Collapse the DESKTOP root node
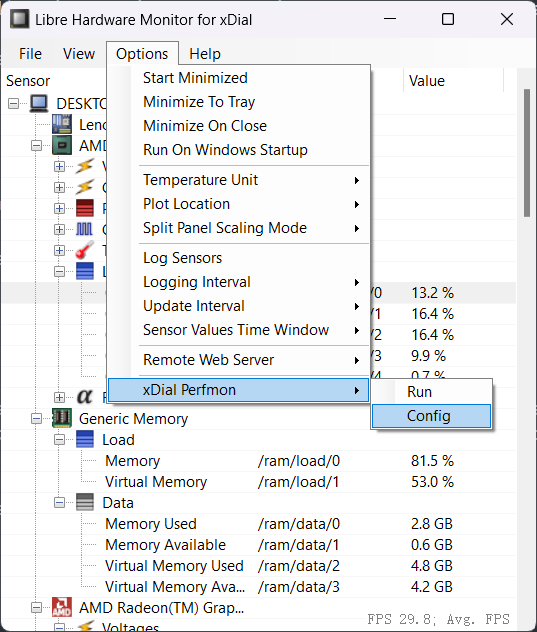Viewport: 537px width, 632px height. click(x=13, y=104)
